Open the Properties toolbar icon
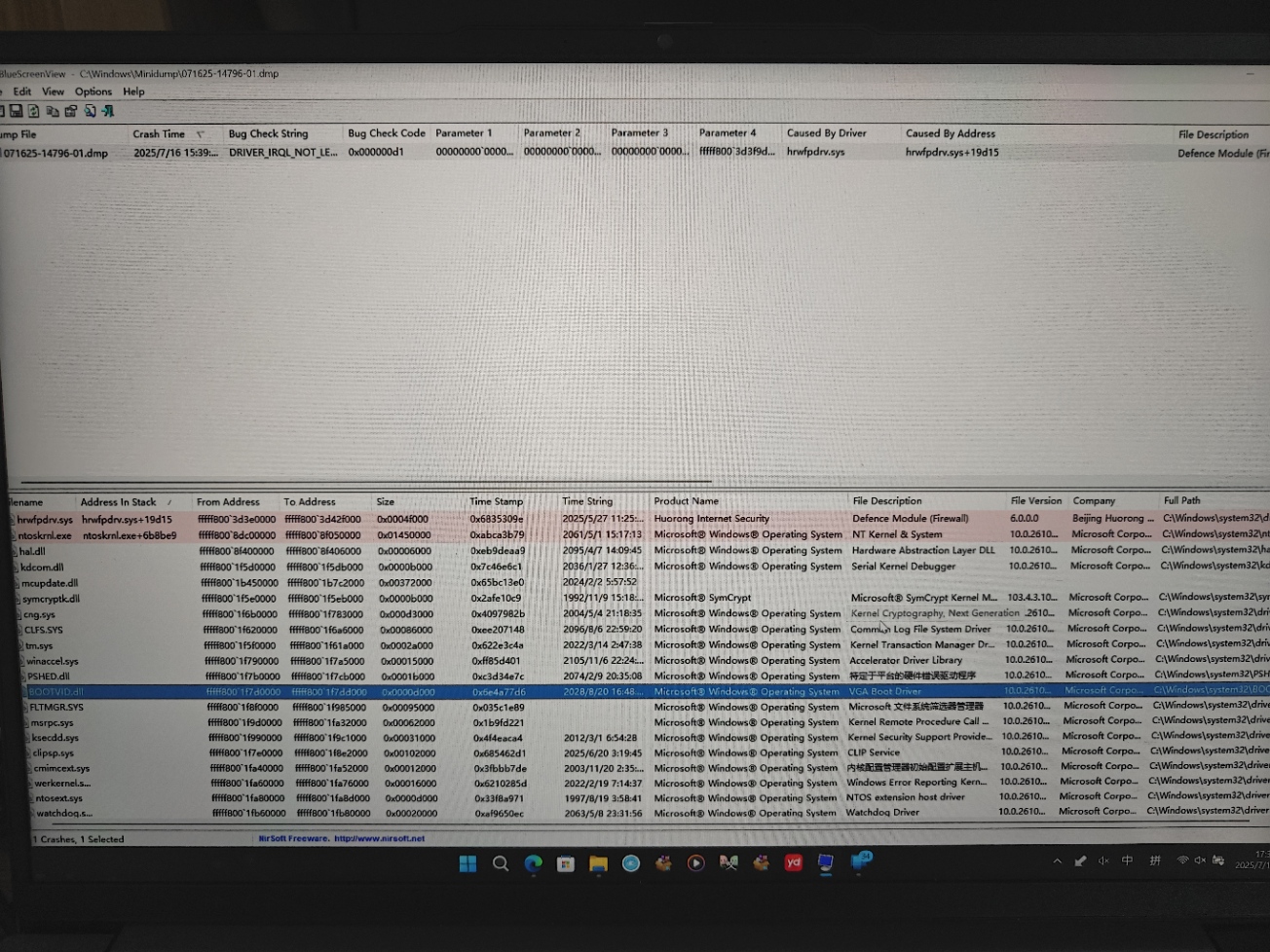1270x952 pixels. point(71,111)
